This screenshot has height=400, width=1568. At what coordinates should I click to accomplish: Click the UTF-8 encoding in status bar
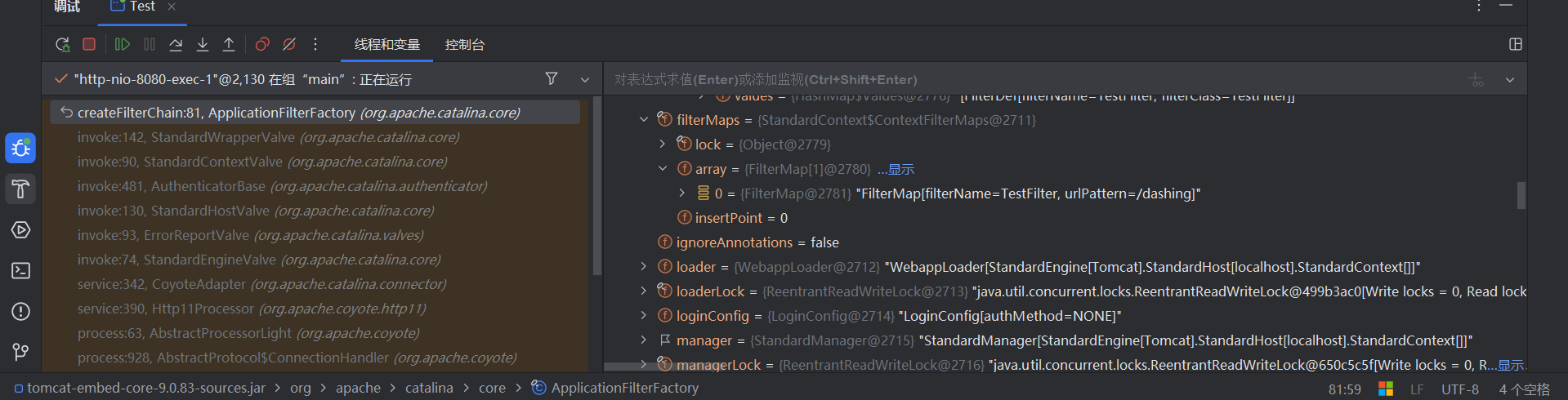pyautogui.click(x=1459, y=389)
